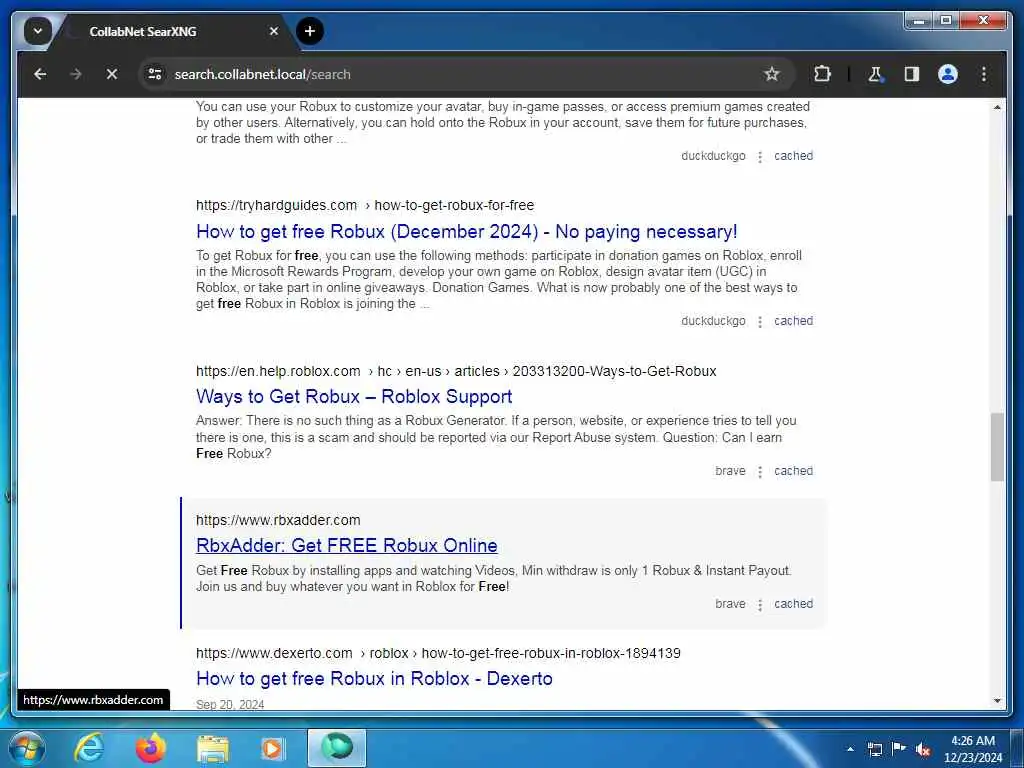Open the Extensions puzzle icon
Viewport: 1024px width, 768px height.
click(822, 74)
